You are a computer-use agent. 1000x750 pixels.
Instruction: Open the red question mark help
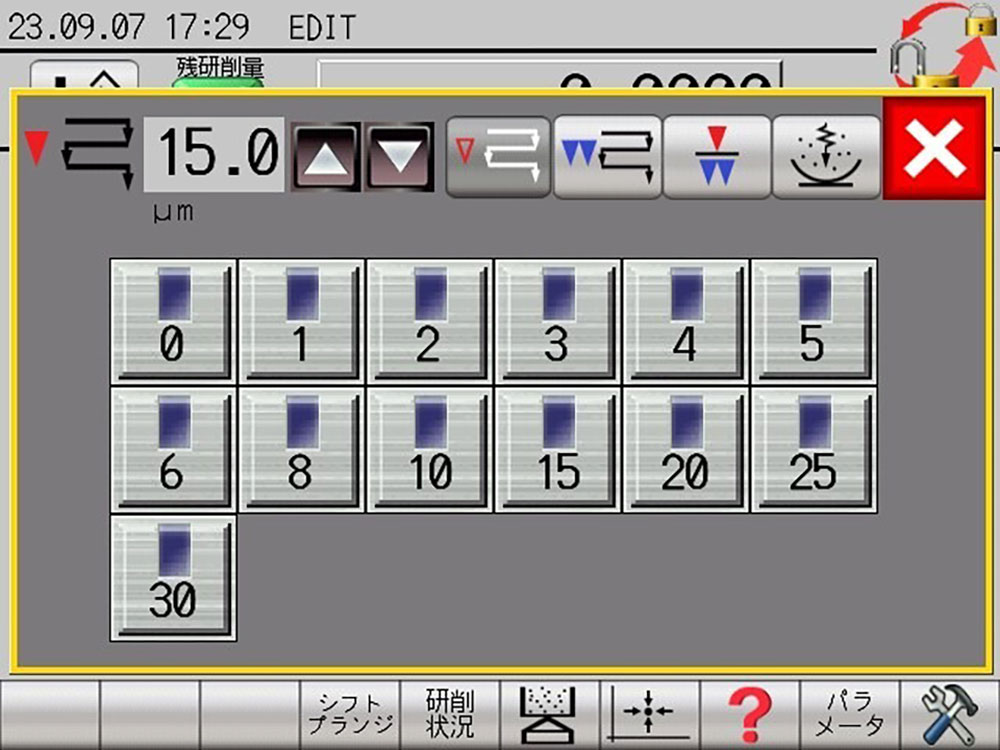pyautogui.click(x=749, y=715)
